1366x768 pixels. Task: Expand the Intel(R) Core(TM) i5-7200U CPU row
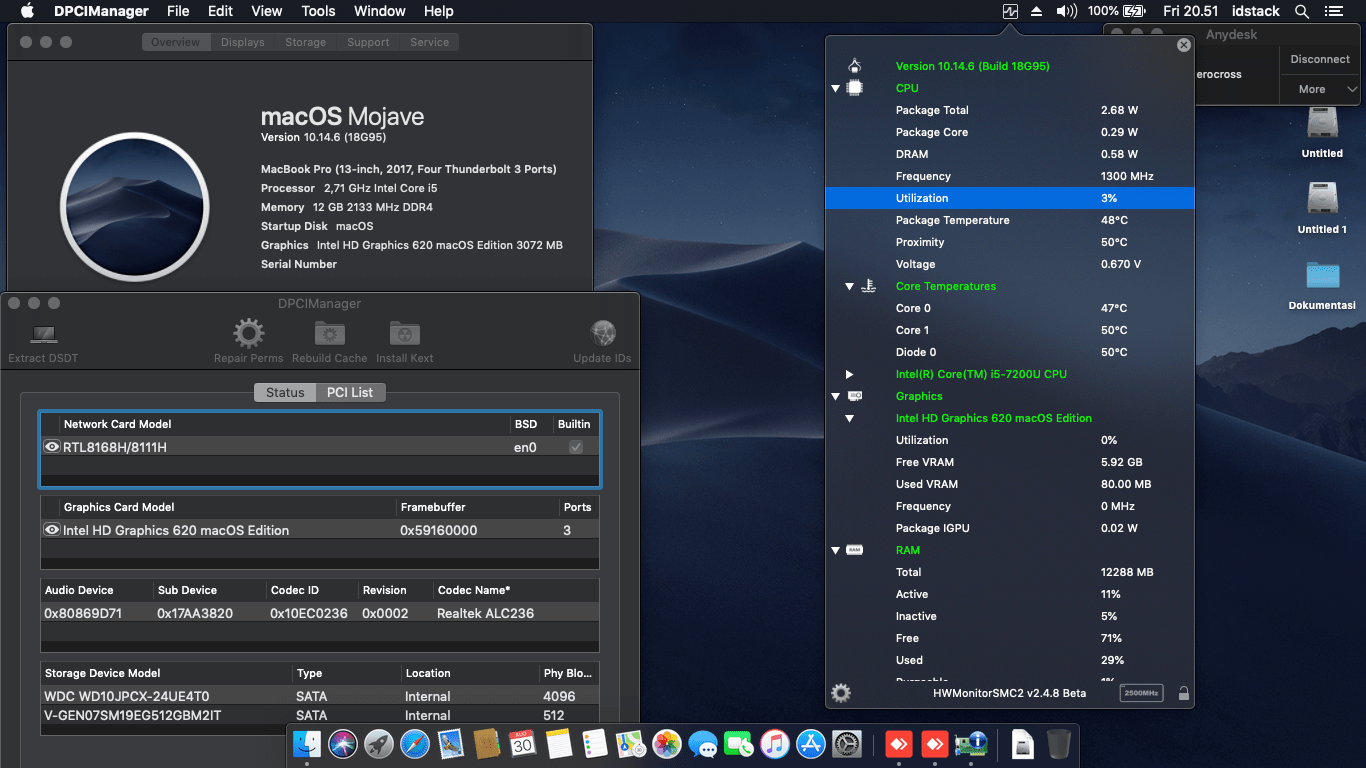click(849, 374)
